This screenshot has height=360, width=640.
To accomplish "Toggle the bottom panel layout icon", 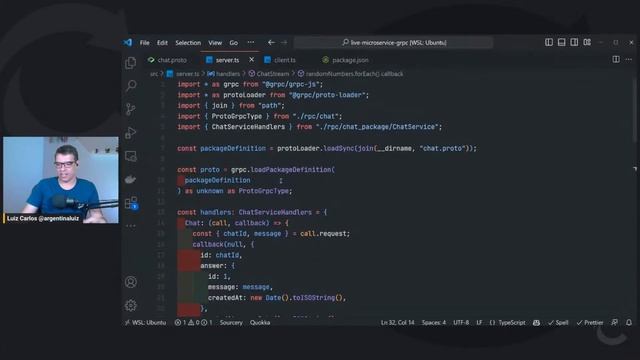I will pyautogui.click(x=562, y=42).
